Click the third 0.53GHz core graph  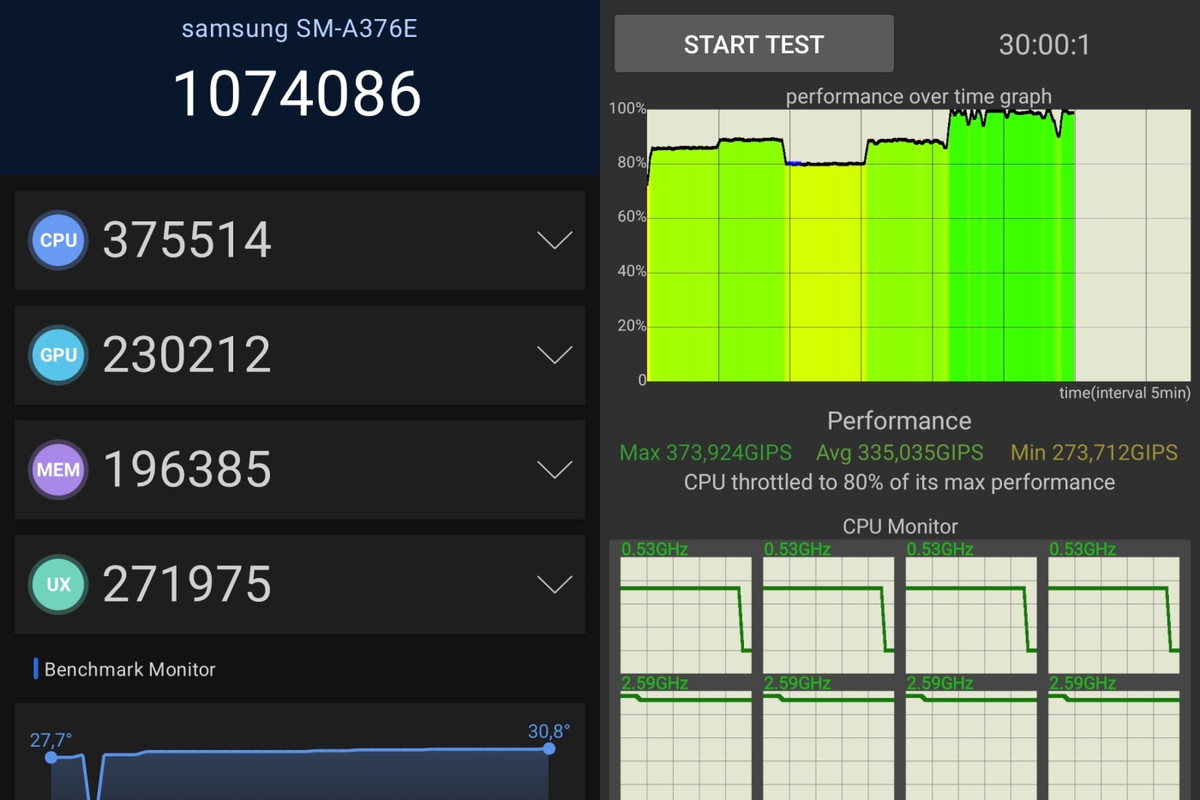click(971, 615)
